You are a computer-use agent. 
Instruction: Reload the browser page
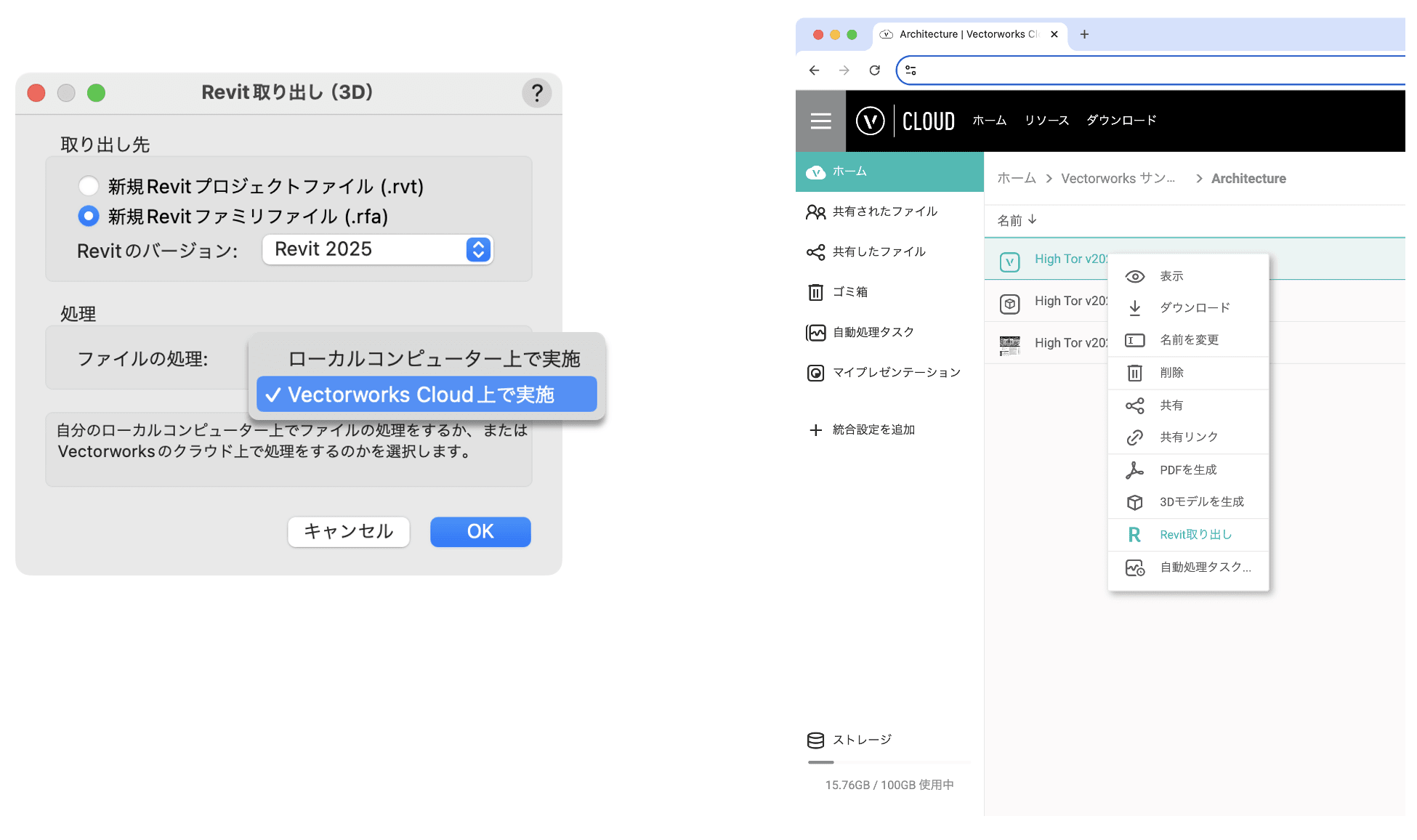pyautogui.click(x=874, y=70)
